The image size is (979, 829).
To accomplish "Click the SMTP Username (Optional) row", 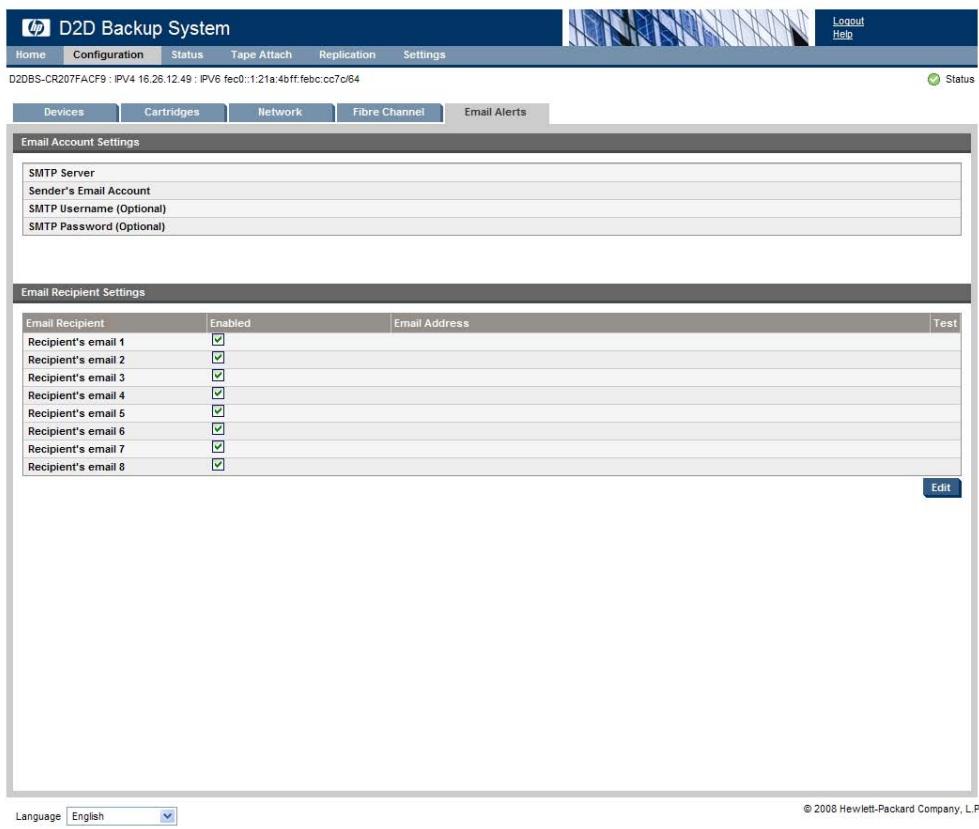I will coord(491,208).
